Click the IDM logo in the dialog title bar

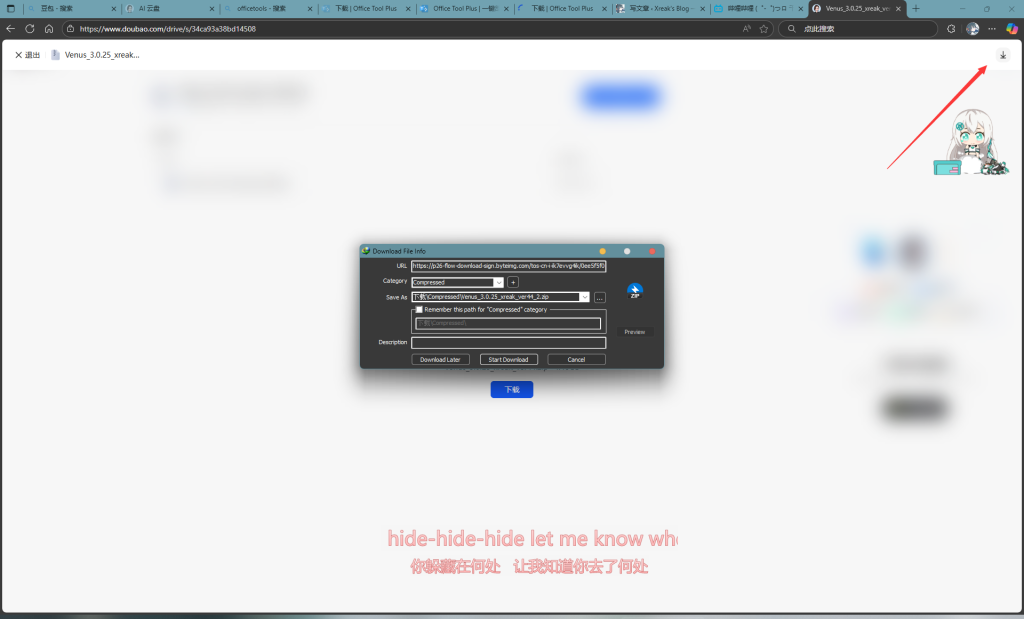(x=366, y=250)
